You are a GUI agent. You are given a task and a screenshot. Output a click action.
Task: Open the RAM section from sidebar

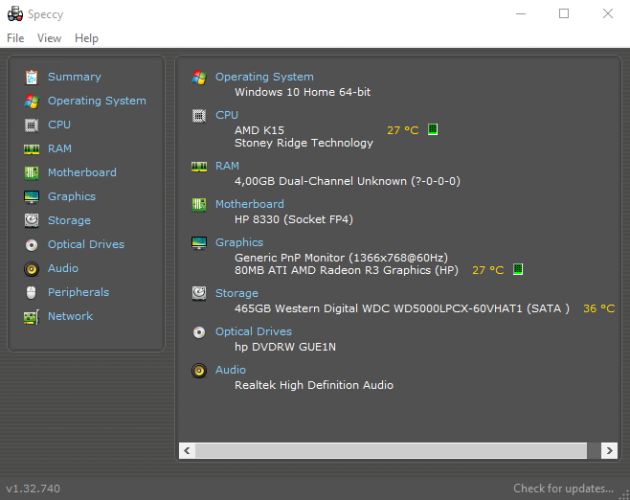point(59,149)
